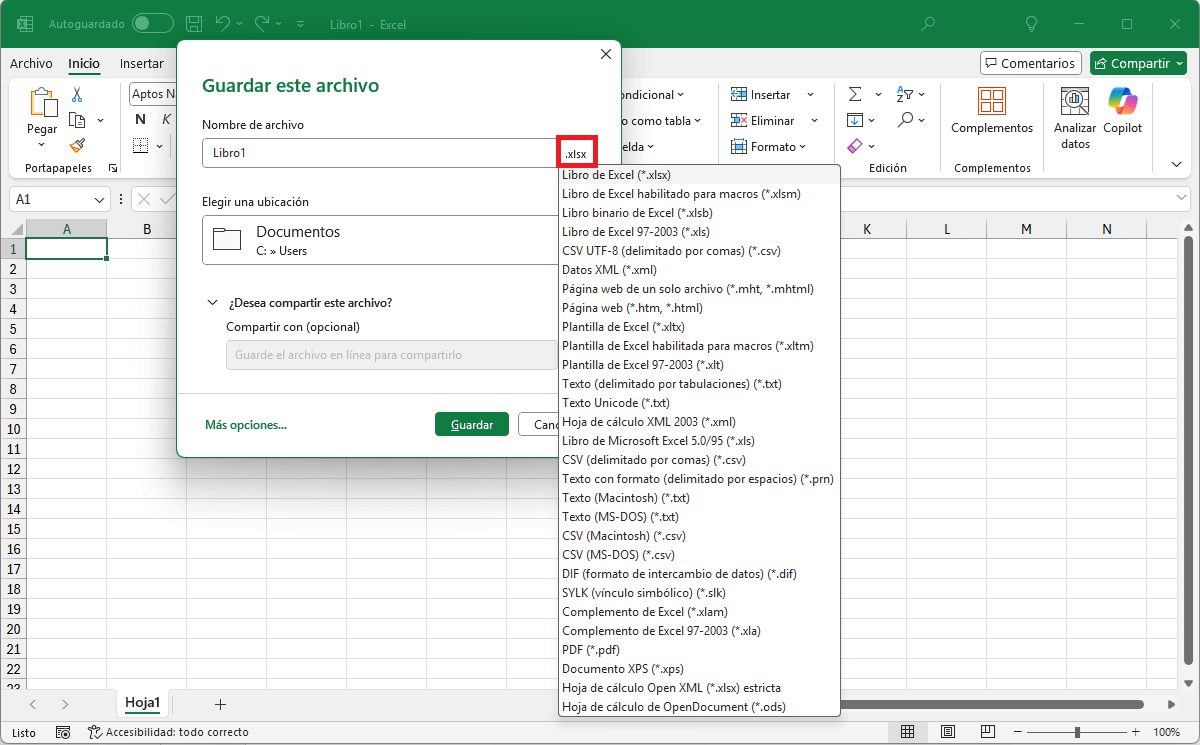Click the Copy icon under the scissors
This screenshot has width=1200, height=745.
[x=76, y=120]
